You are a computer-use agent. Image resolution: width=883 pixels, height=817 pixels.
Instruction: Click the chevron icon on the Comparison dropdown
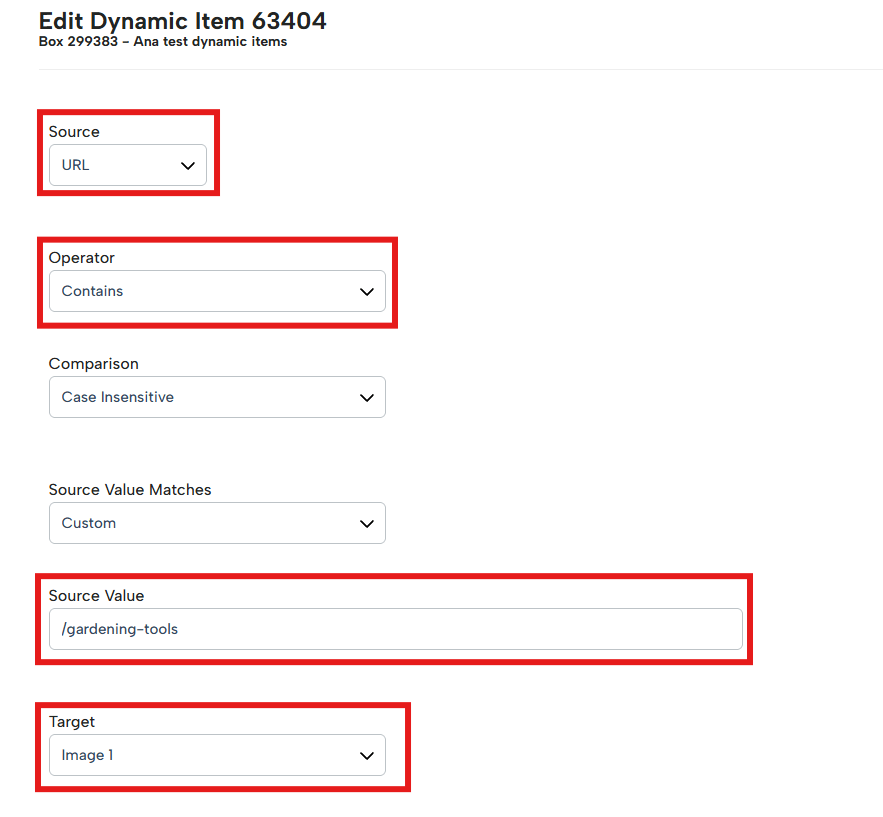pyautogui.click(x=366, y=397)
